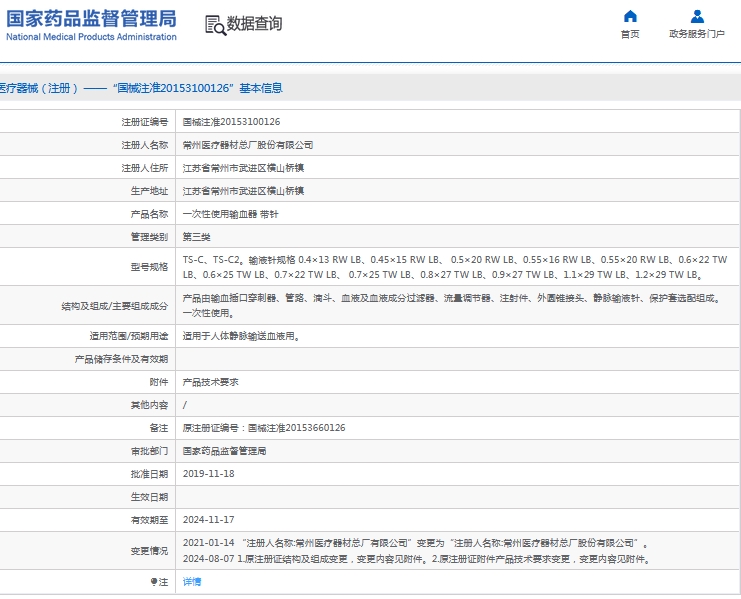741x599 pixels.
Task: Click the 管理类别 row label
Action: 149,237
